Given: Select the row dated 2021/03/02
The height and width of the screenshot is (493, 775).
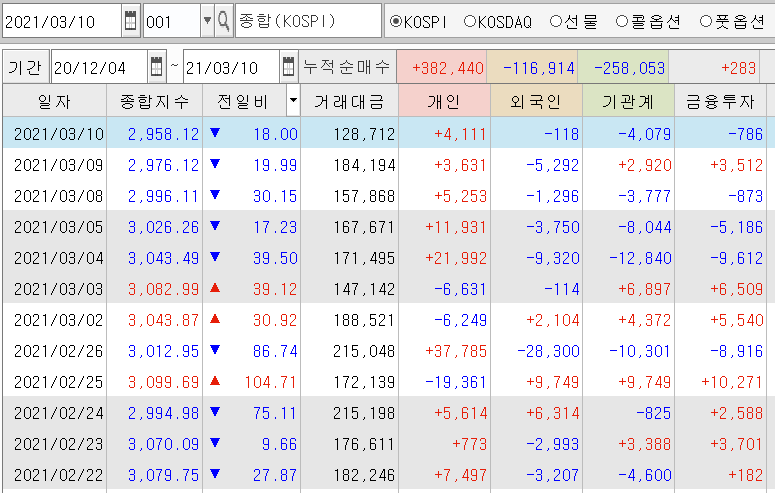Looking at the screenshot, I should click(388, 319).
